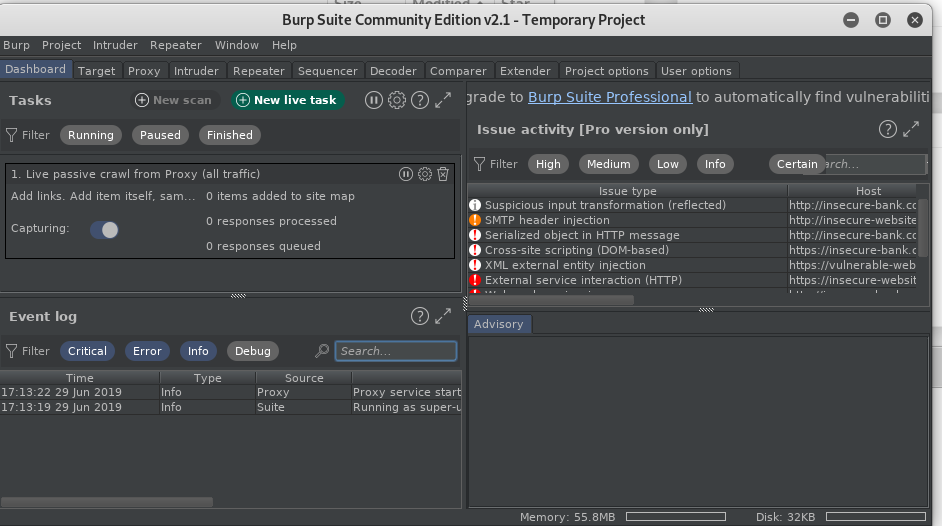The image size is (942, 526).
Task: Click the Disk usage bar
Action: click(x=876, y=516)
